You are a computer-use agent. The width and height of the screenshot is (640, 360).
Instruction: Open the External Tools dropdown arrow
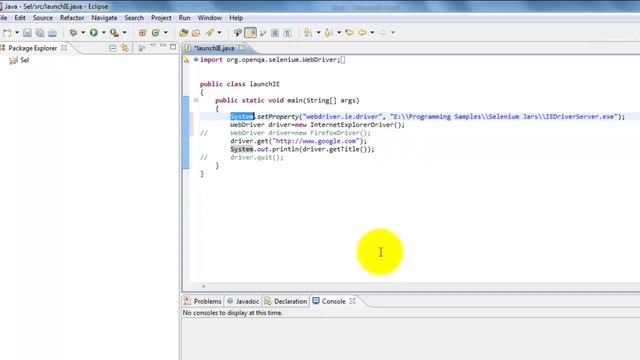pyautogui.click(x=124, y=33)
